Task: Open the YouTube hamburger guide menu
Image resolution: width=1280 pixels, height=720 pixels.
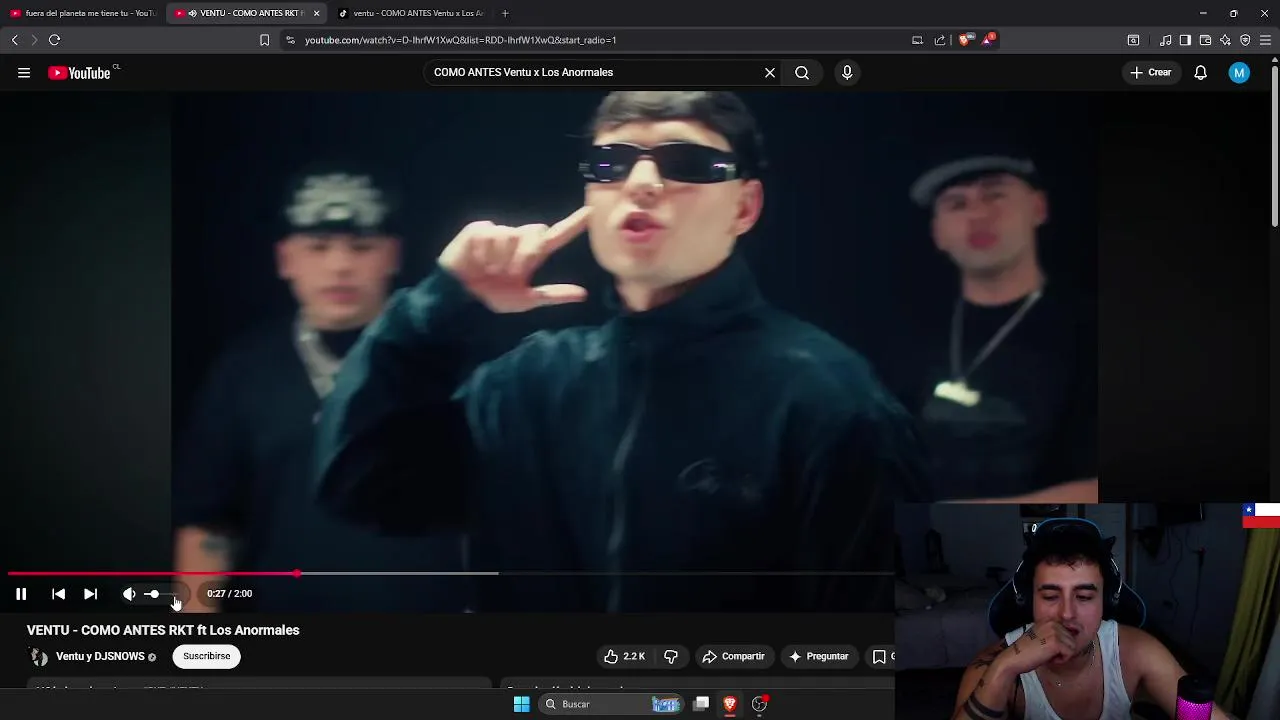Action: click(24, 72)
